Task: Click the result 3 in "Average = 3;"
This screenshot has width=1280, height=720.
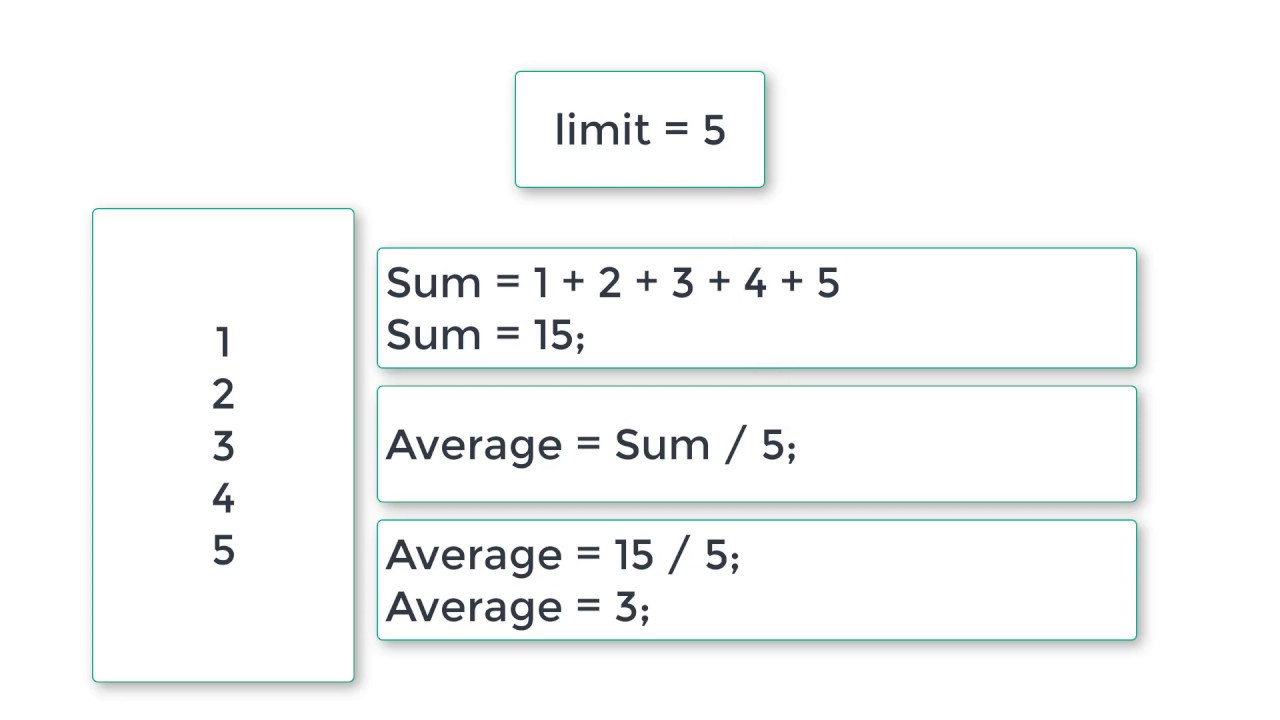Action: click(x=626, y=607)
